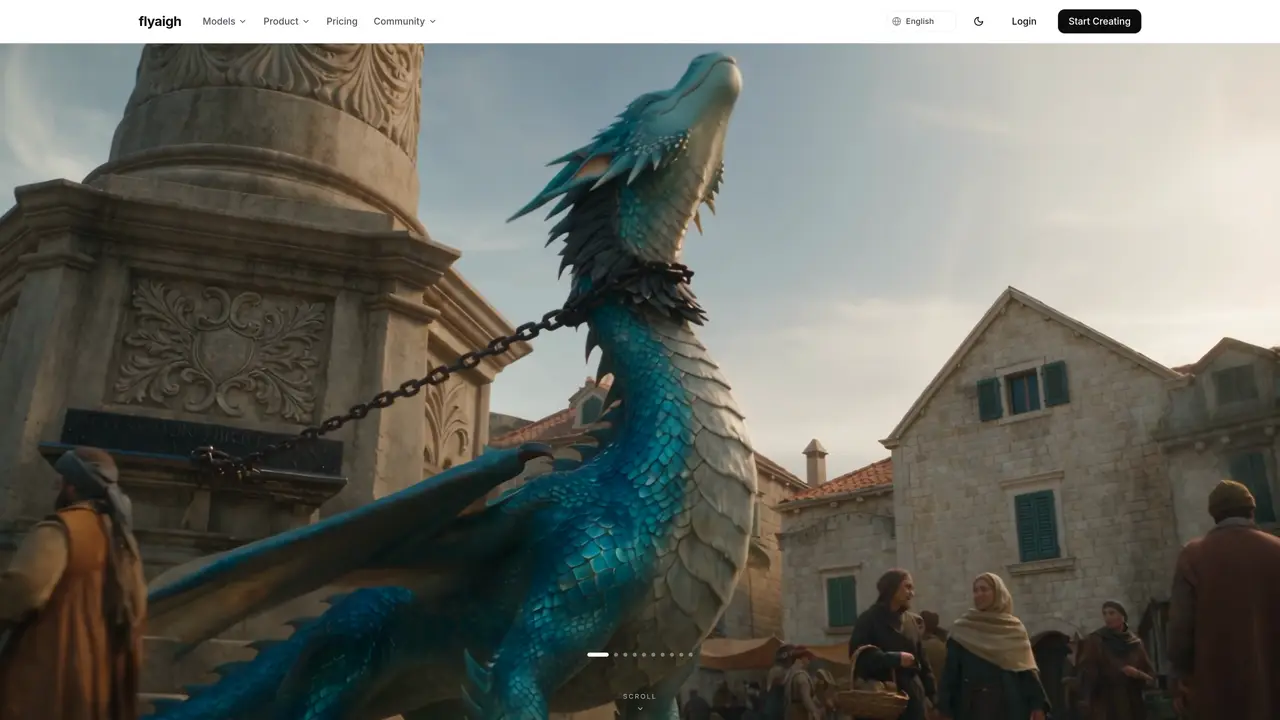
Task: Jump to the second carousel slide dot
Action: coord(616,655)
